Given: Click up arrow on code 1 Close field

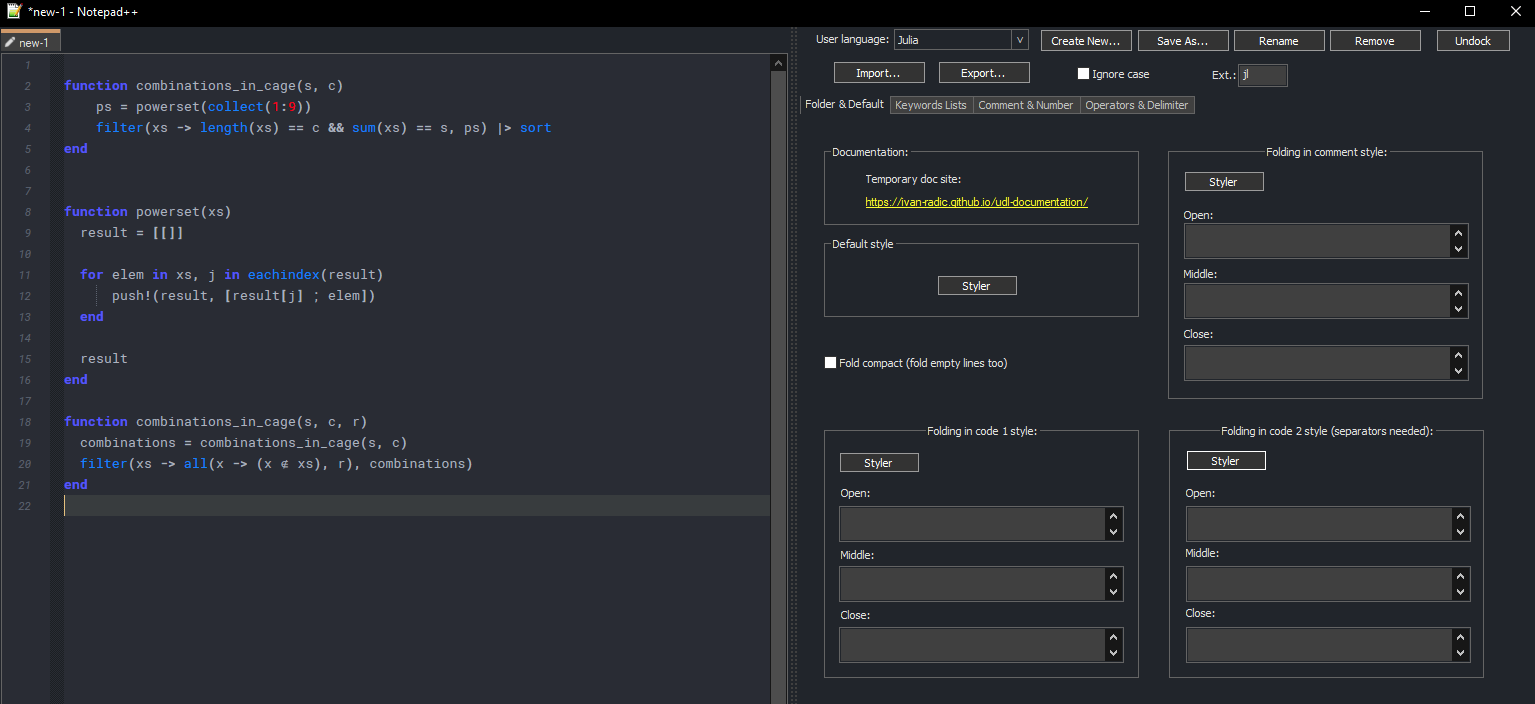Looking at the screenshot, I should pyautogui.click(x=1114, y=637).
